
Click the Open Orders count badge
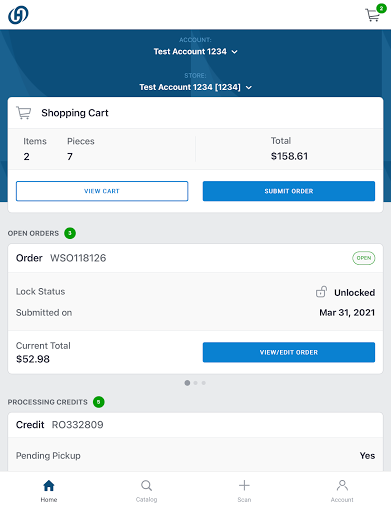point(70,233)
